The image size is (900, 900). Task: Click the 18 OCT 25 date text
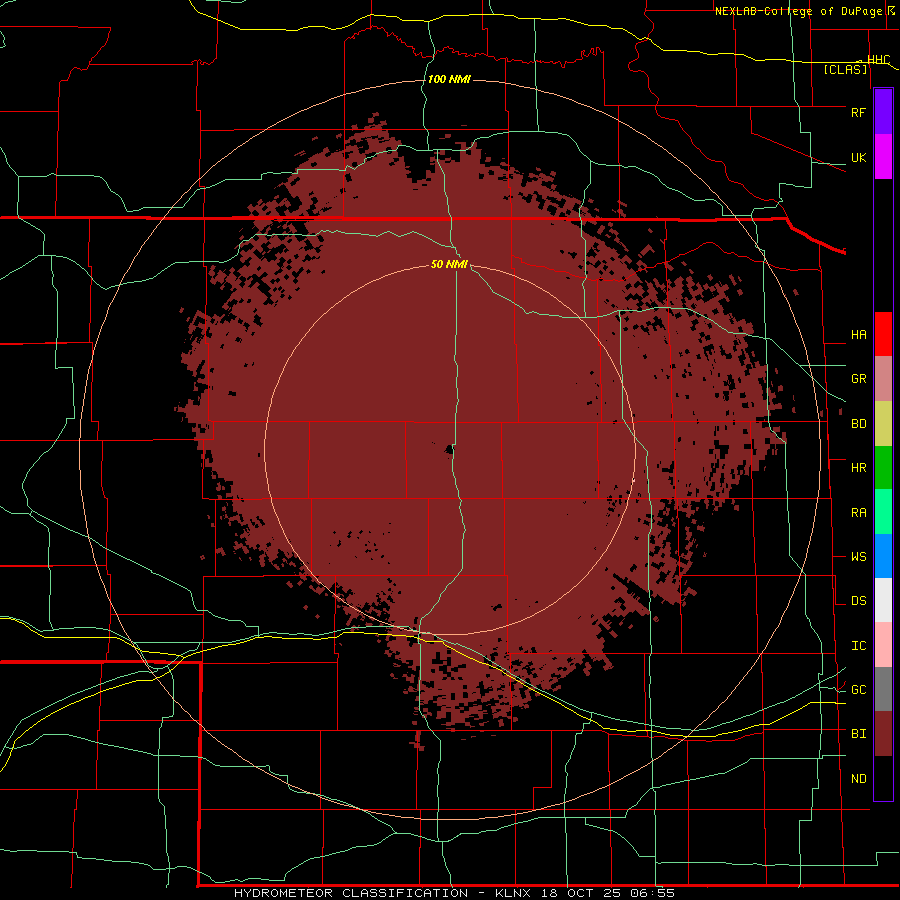(581, 893)
